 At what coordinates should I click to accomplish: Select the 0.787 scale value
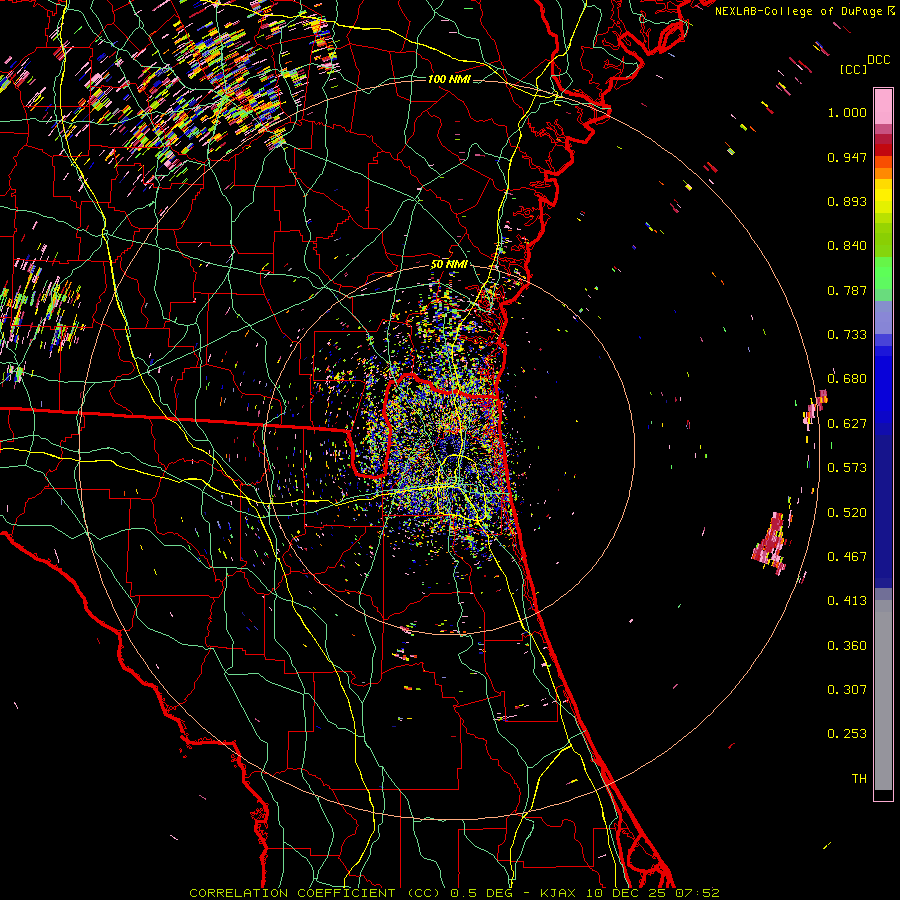pyautogui.click(x=847, y=290)
